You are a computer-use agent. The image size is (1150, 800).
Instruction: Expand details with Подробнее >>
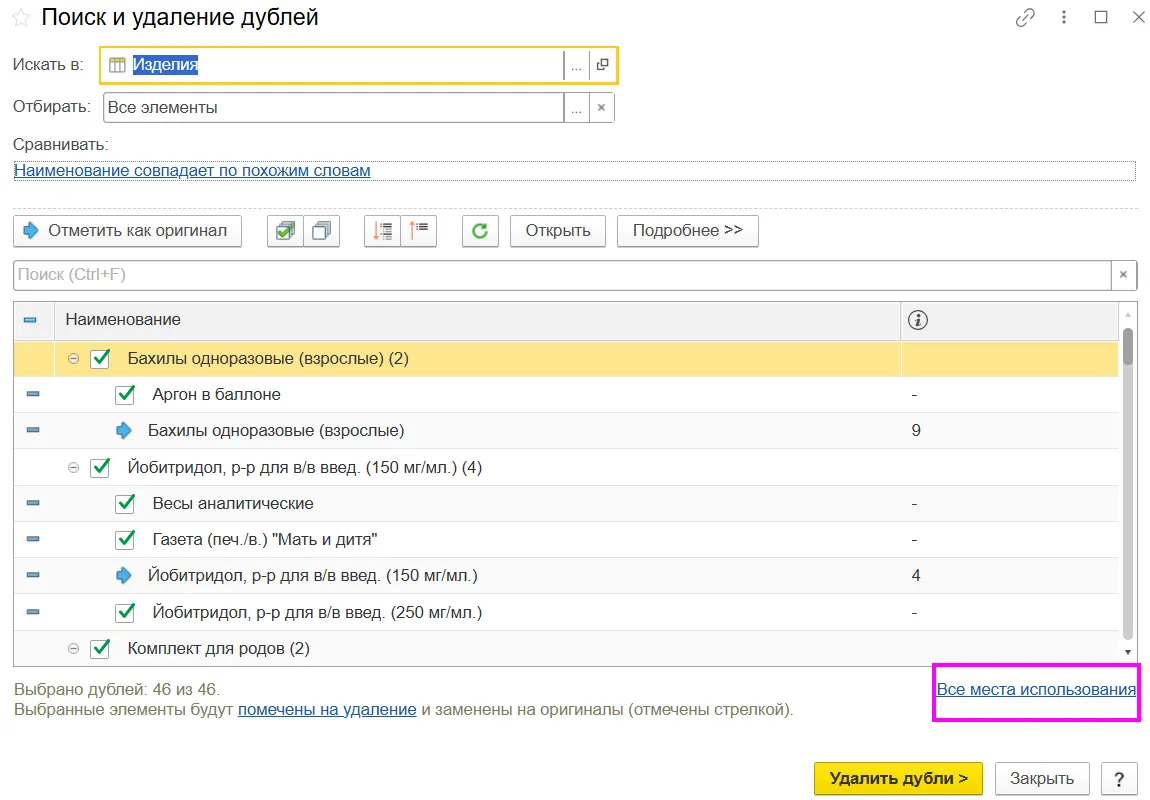pos(687,231)
